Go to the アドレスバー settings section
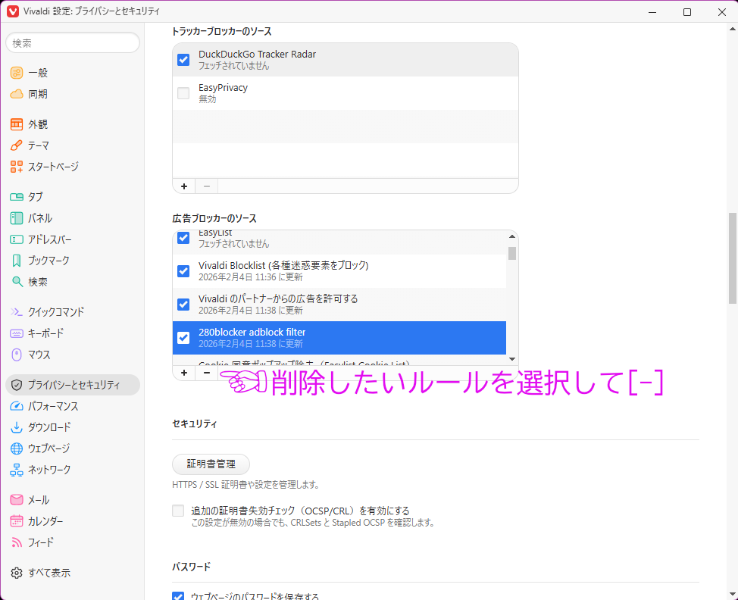 click(49, 240)
